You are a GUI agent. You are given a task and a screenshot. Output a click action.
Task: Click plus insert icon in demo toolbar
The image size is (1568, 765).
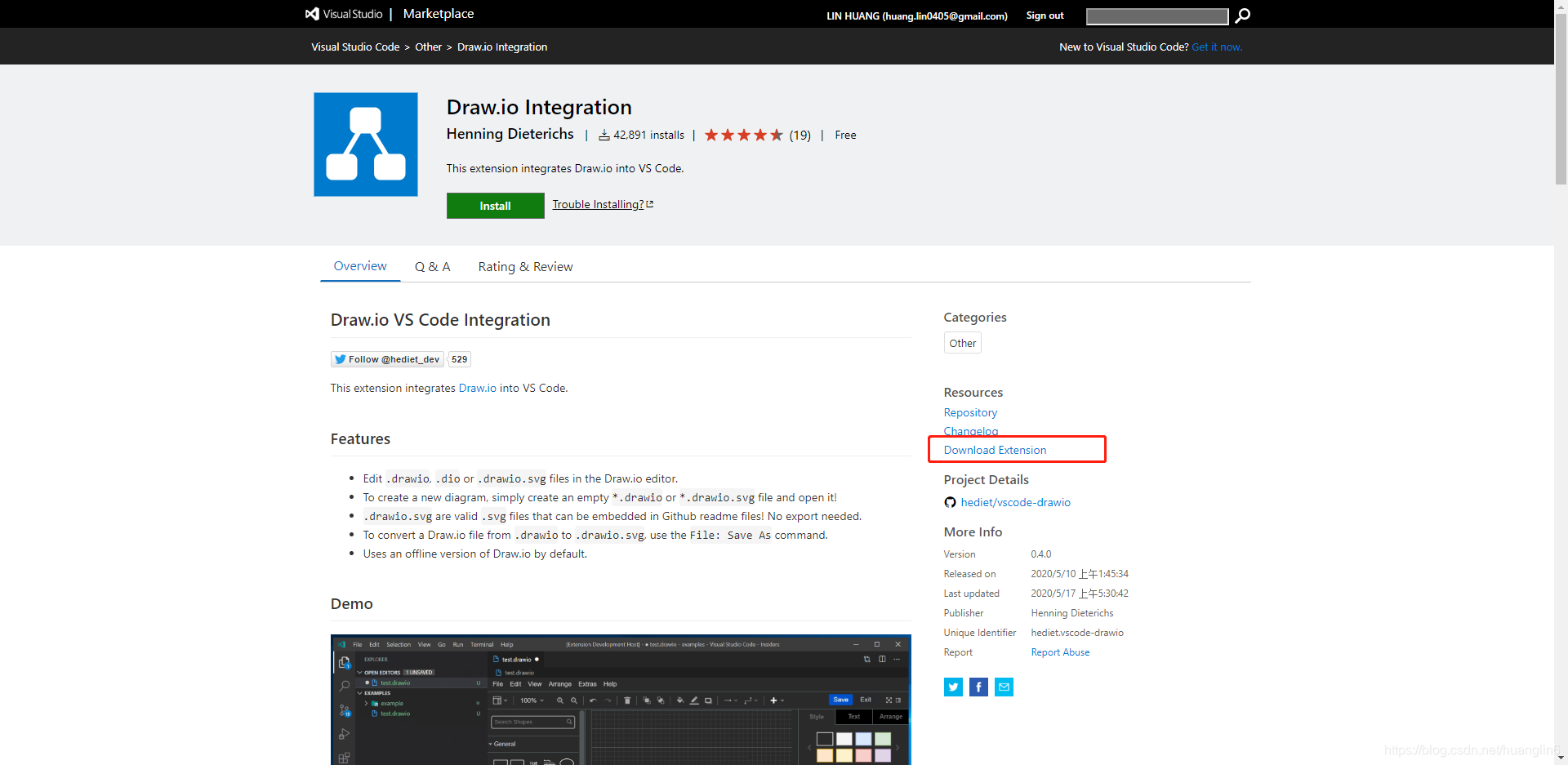(x=773, y=701)
